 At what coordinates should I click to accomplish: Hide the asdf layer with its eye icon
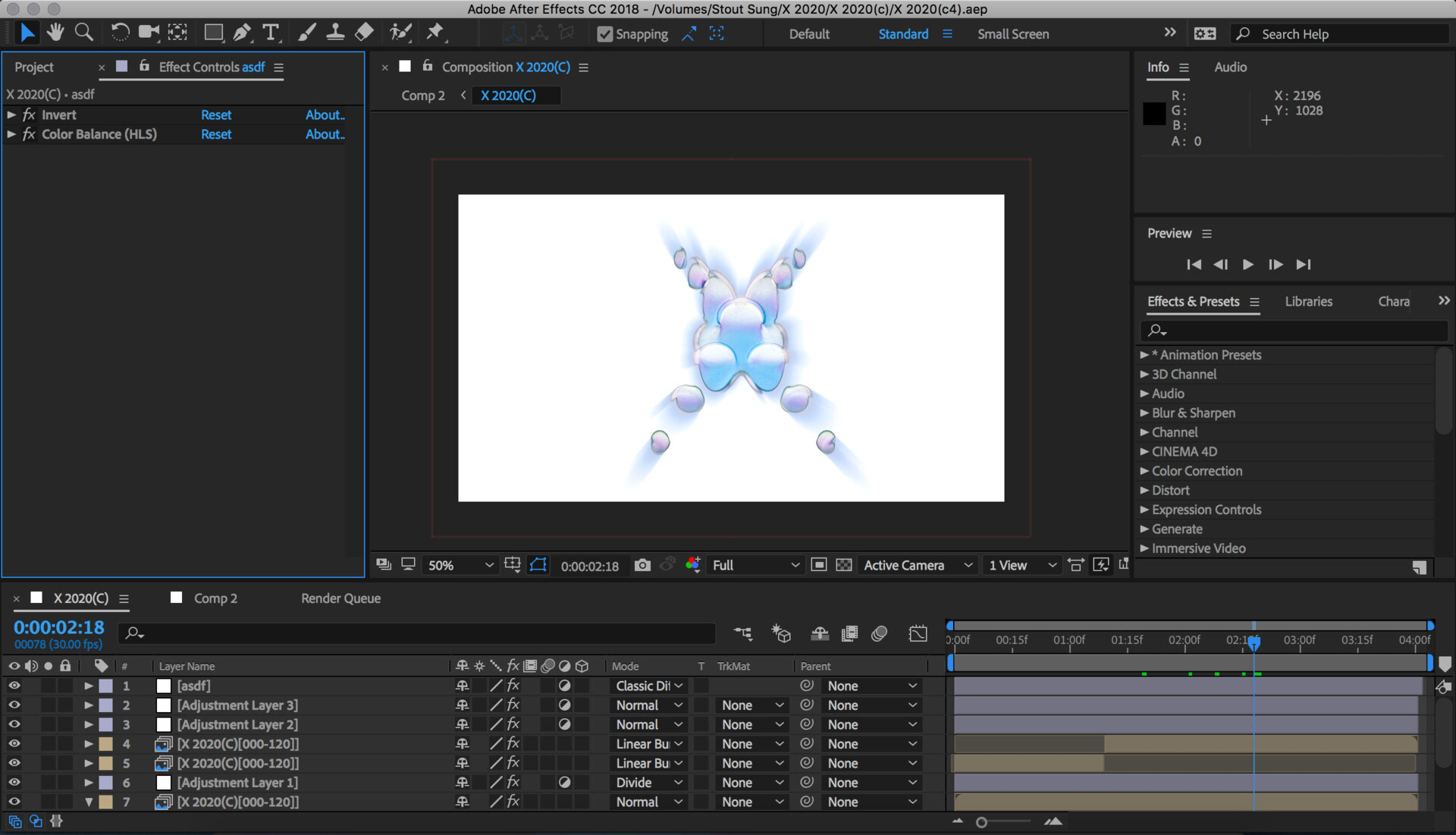point(14,686)
